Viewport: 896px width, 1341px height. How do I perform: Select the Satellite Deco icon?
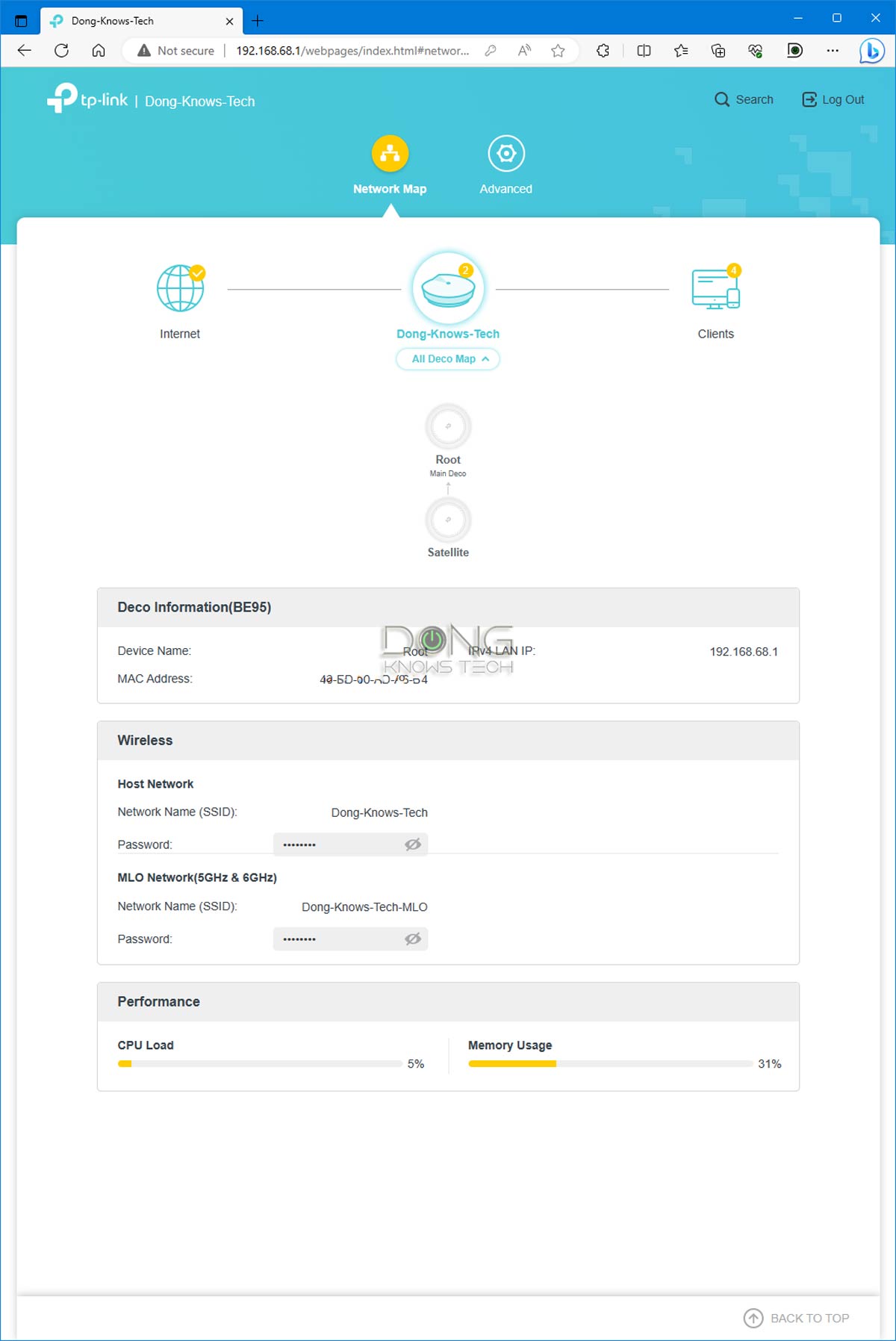point(448,520)
